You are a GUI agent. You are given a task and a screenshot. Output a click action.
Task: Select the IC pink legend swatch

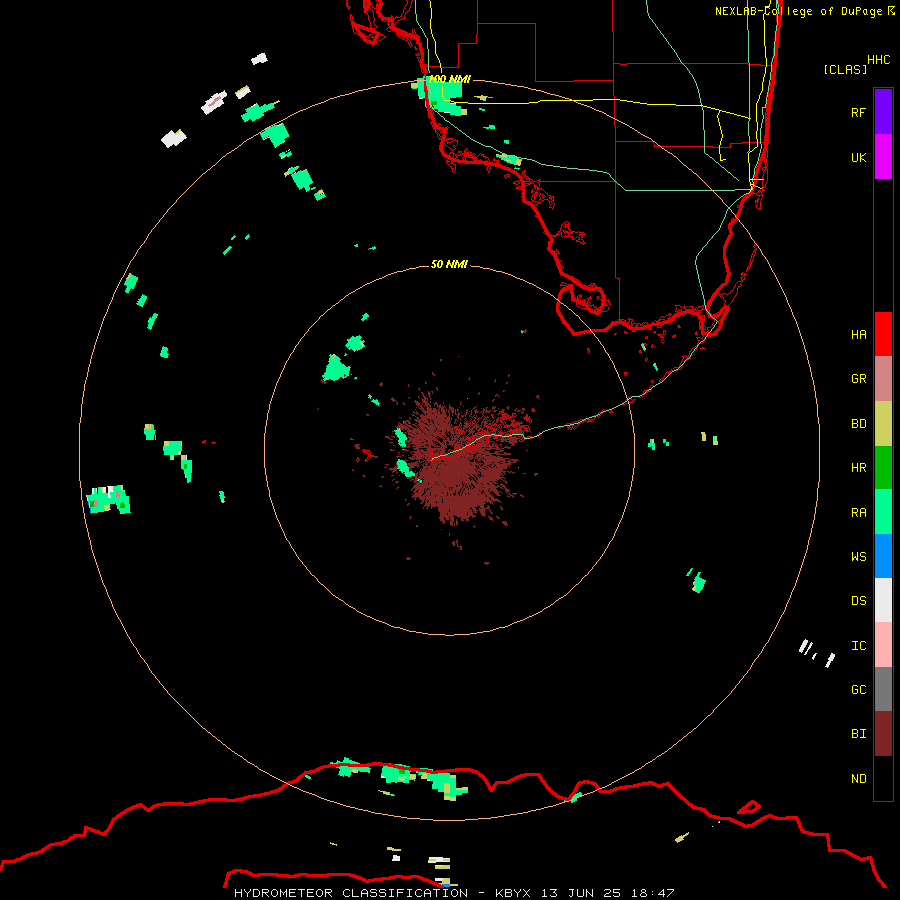pyautogui.click(x=883, y=645)
